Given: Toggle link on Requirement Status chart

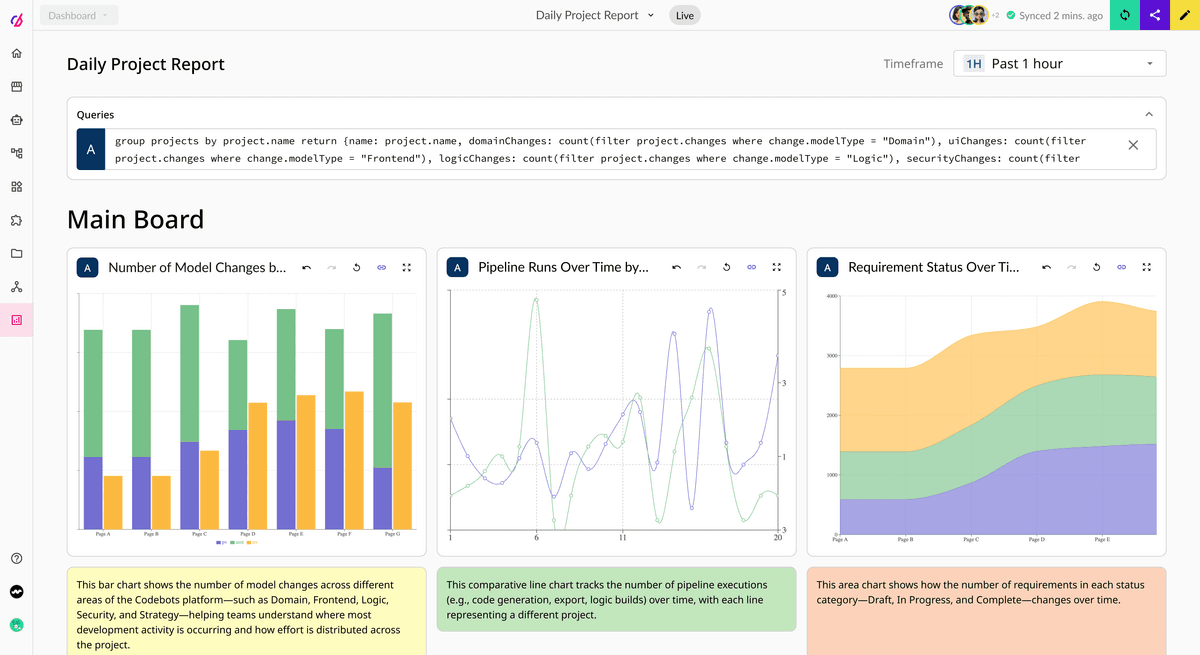Looking at the screenshot, I should 1121,267.
